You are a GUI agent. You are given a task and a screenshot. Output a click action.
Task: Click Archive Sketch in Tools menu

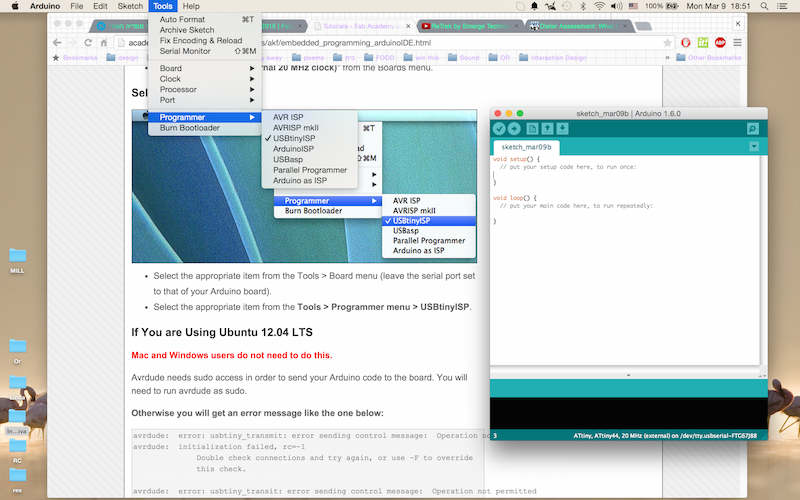tap(205, 30)
